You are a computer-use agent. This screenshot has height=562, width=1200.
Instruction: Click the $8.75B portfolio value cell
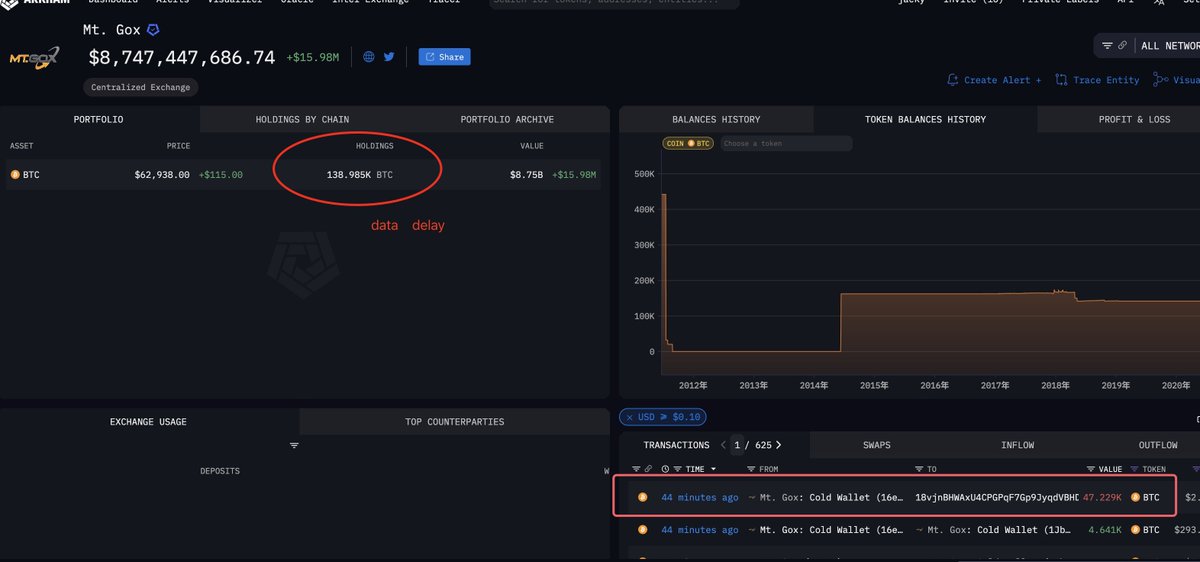(x=527, y=174)
